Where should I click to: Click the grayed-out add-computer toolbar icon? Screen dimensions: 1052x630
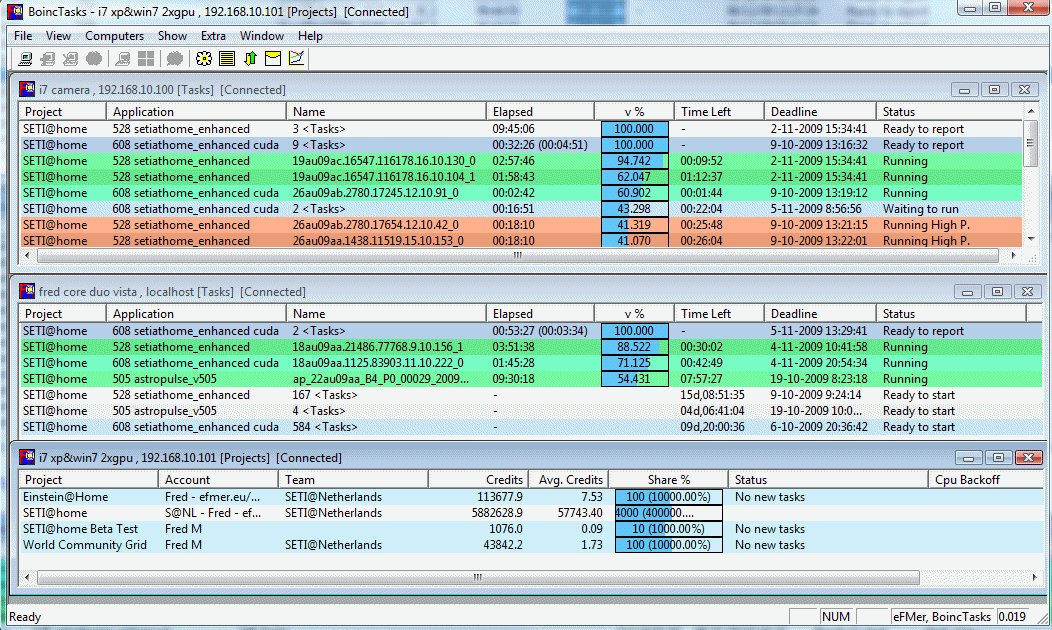pyautogui.click(x=48, y=59)
